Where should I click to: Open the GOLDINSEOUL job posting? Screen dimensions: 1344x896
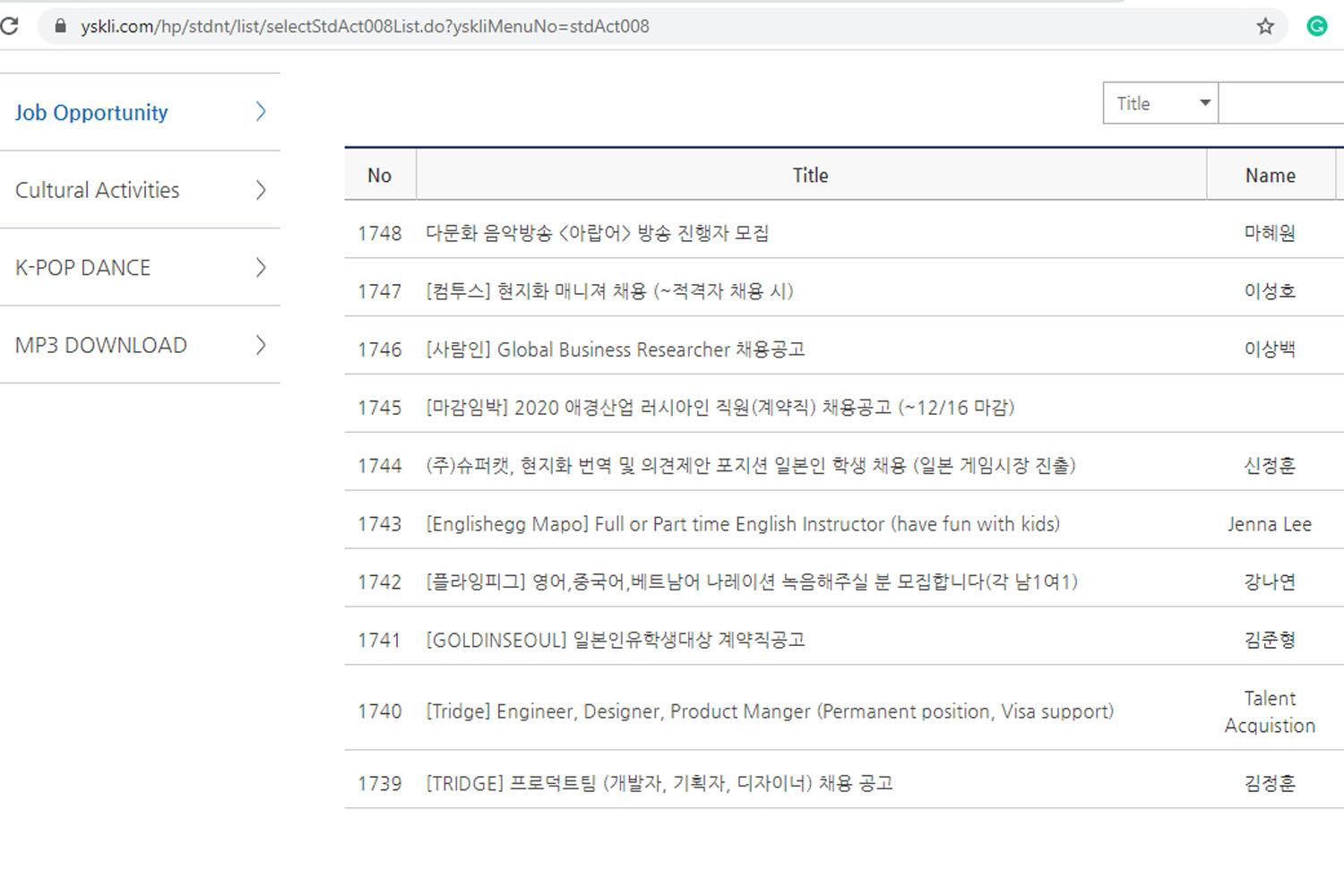coord(615,640)
